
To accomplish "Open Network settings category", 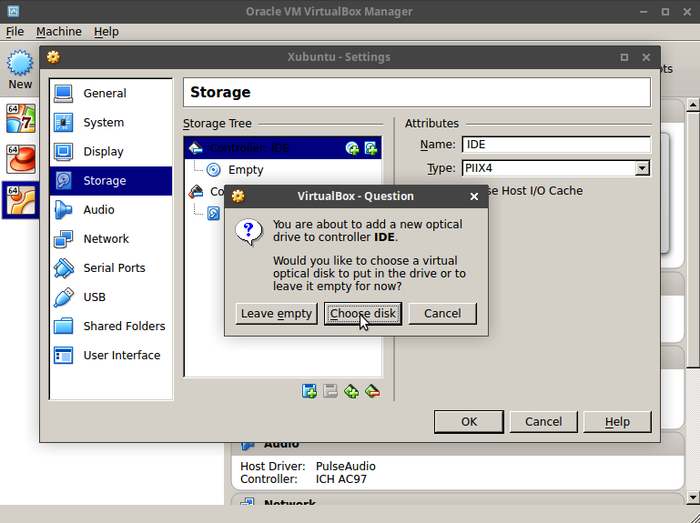I will [111, 239].
